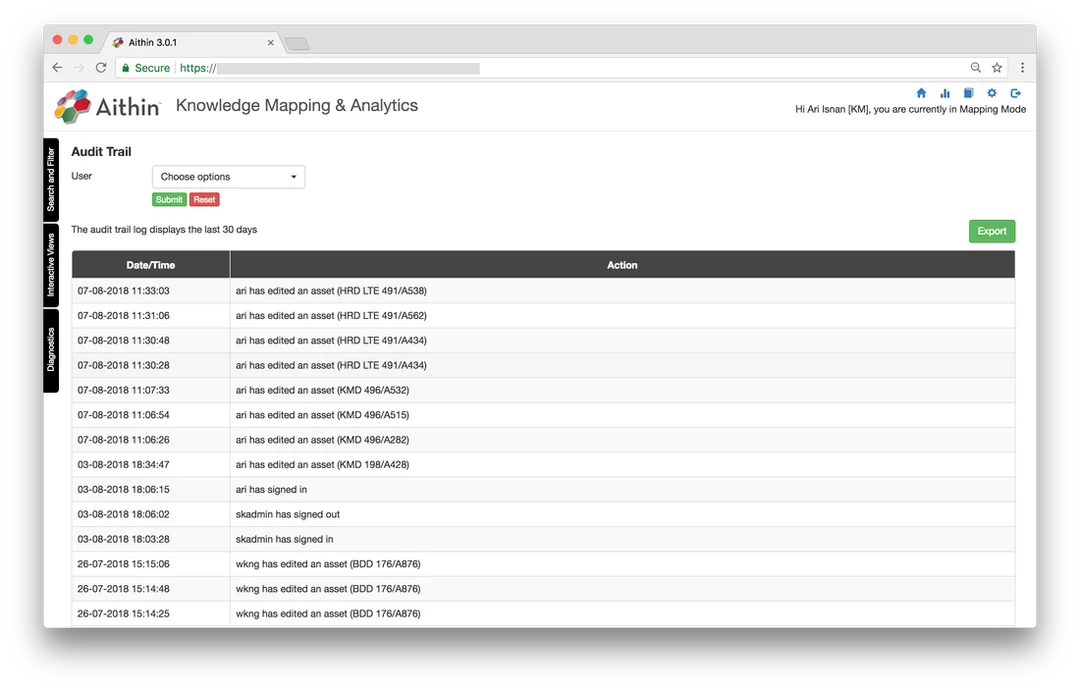Open the home icon in header

(x=921, y=93)
